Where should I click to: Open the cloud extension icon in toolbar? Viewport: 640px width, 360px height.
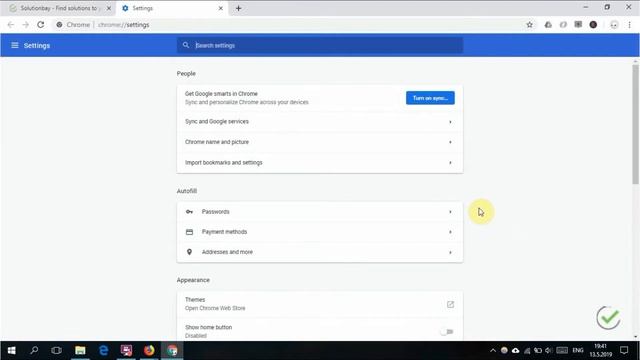(548, 25)
